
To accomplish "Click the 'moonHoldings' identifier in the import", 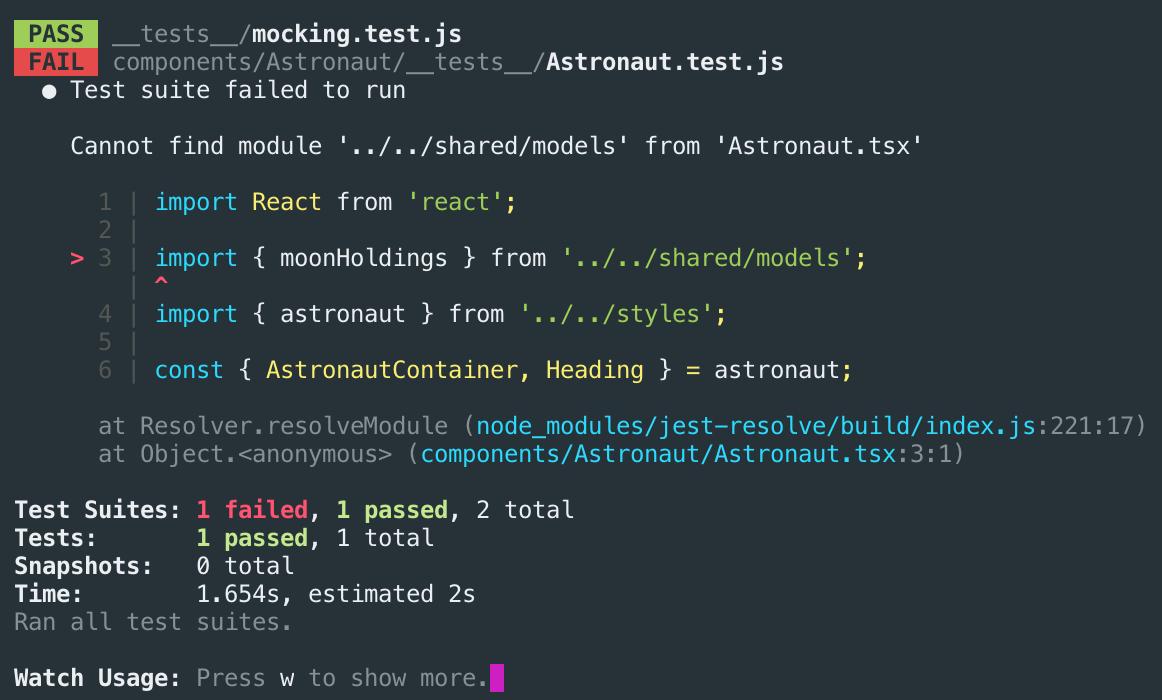I will [x=363, y=258].
